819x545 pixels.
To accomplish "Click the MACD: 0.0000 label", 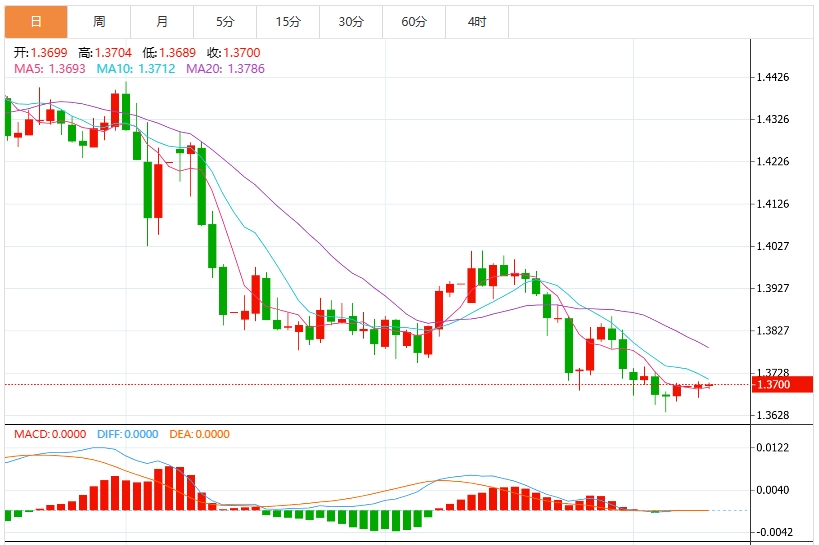I will [50, 434].
